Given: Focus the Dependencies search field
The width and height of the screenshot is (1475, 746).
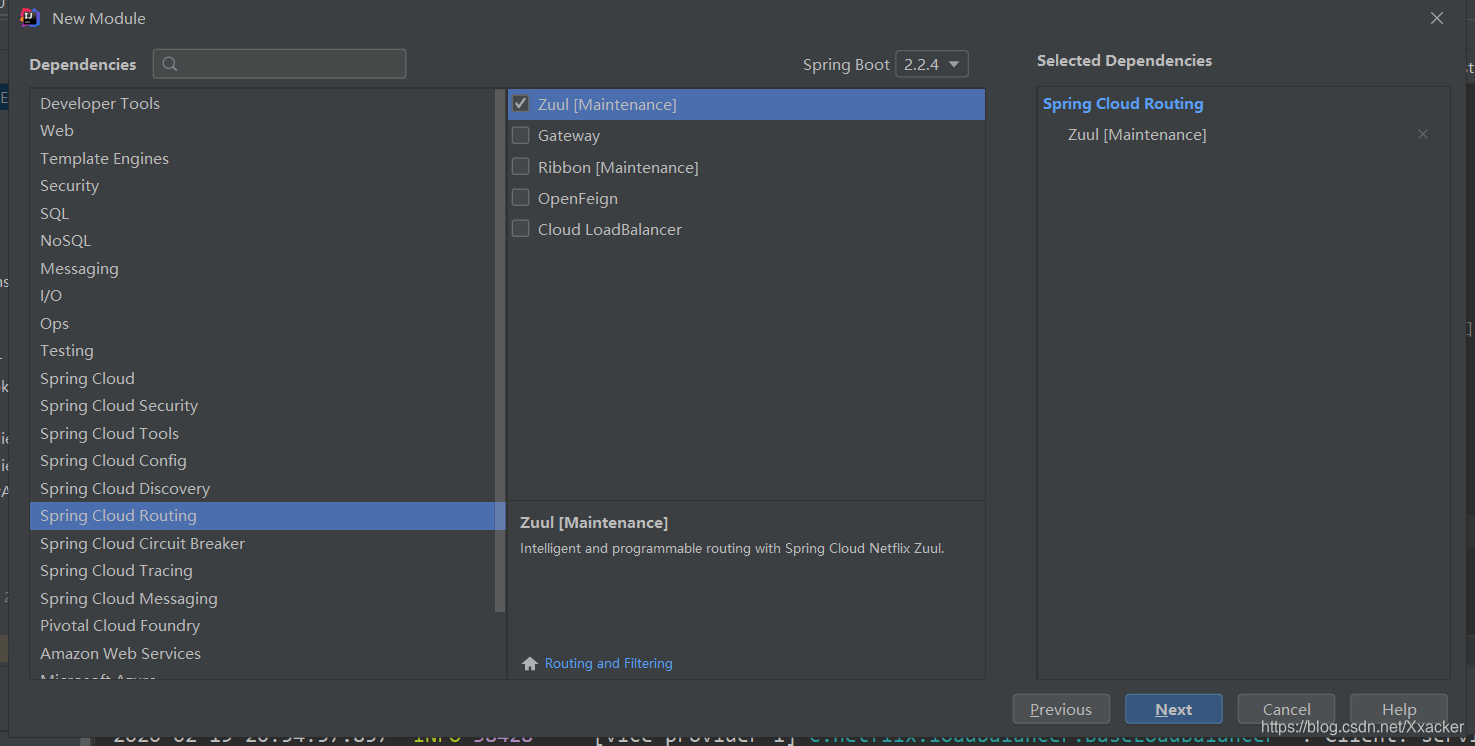Looking at the screenshot, I should pos(280,64).
